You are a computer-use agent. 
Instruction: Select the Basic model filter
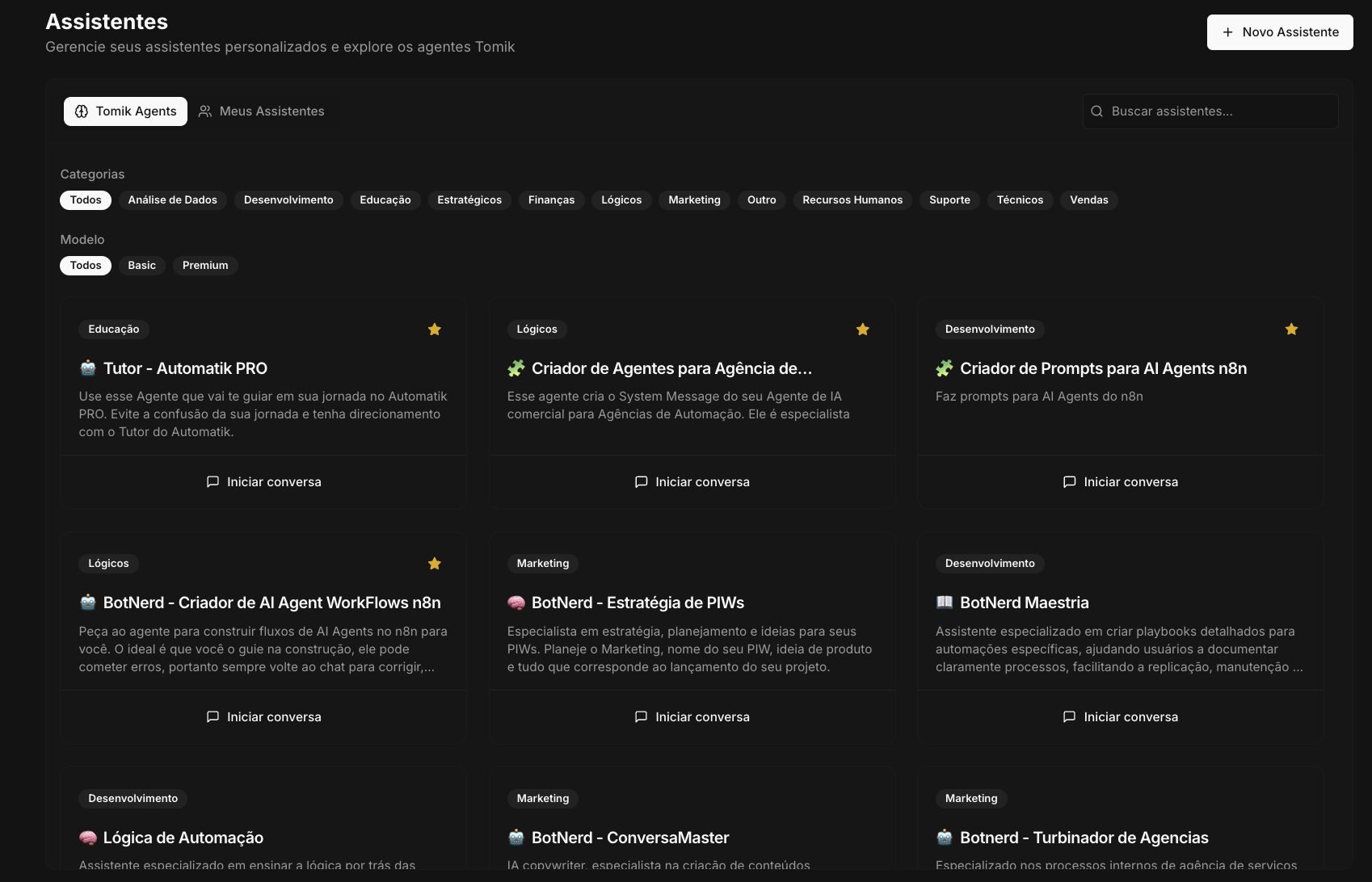click(142, 266)
